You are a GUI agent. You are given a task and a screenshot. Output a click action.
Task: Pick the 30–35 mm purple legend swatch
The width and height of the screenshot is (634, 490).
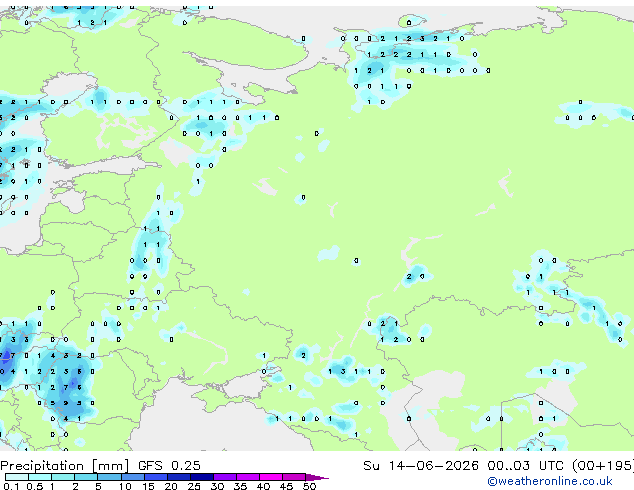(x=224, y=477)
